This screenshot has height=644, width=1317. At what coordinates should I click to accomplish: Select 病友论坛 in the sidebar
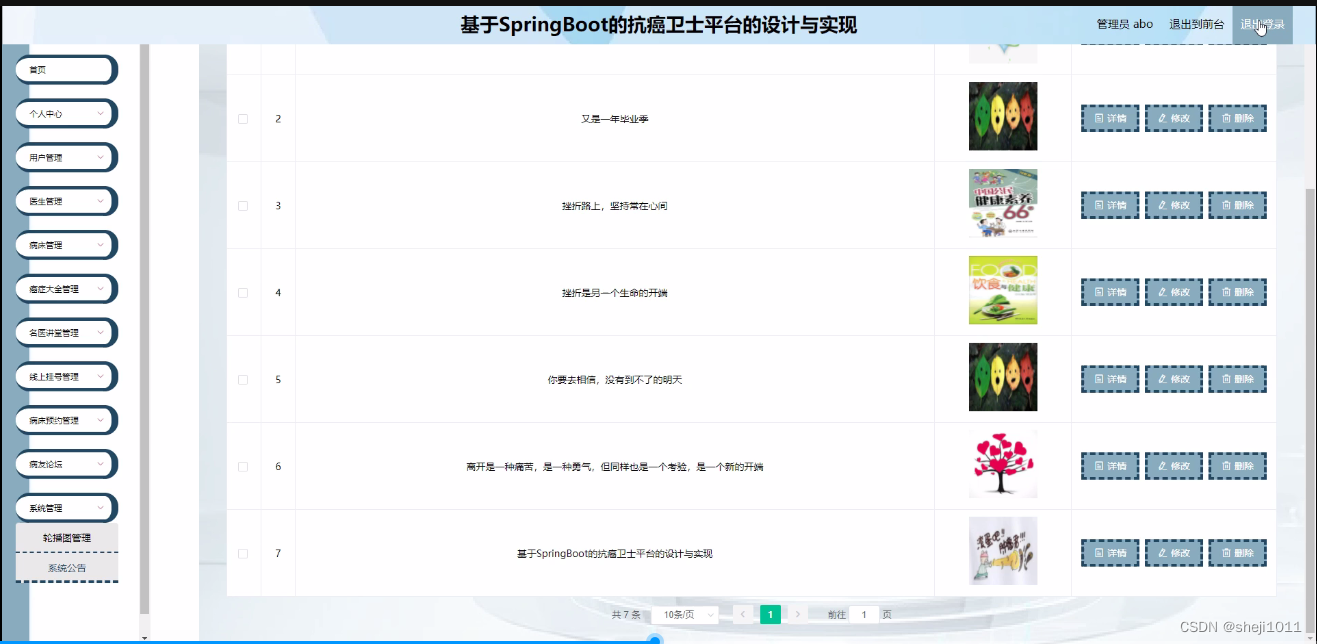pos(65,463)
